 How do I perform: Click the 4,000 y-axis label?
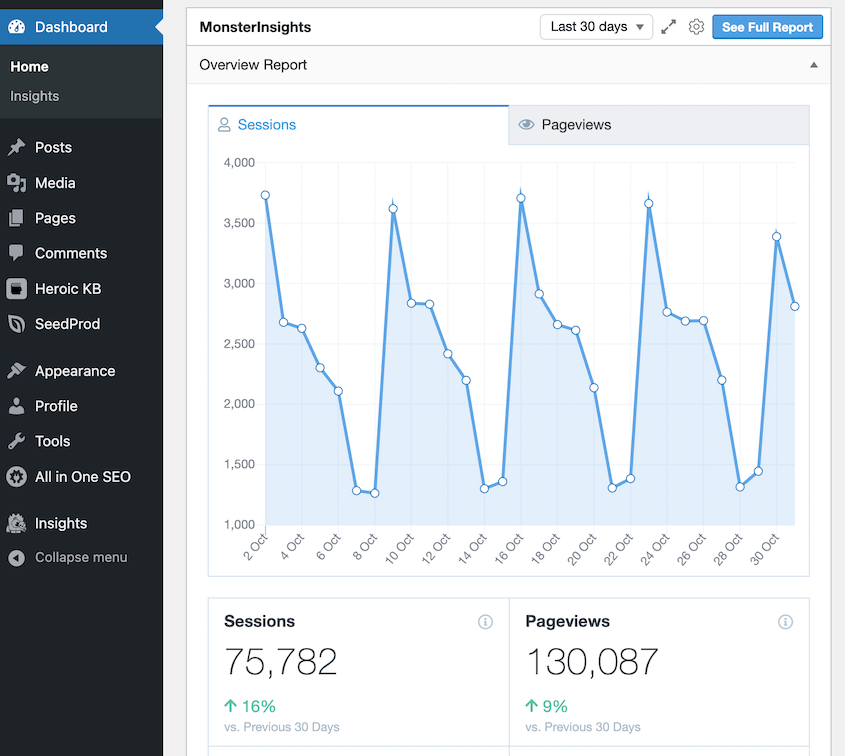coord(239,163)
